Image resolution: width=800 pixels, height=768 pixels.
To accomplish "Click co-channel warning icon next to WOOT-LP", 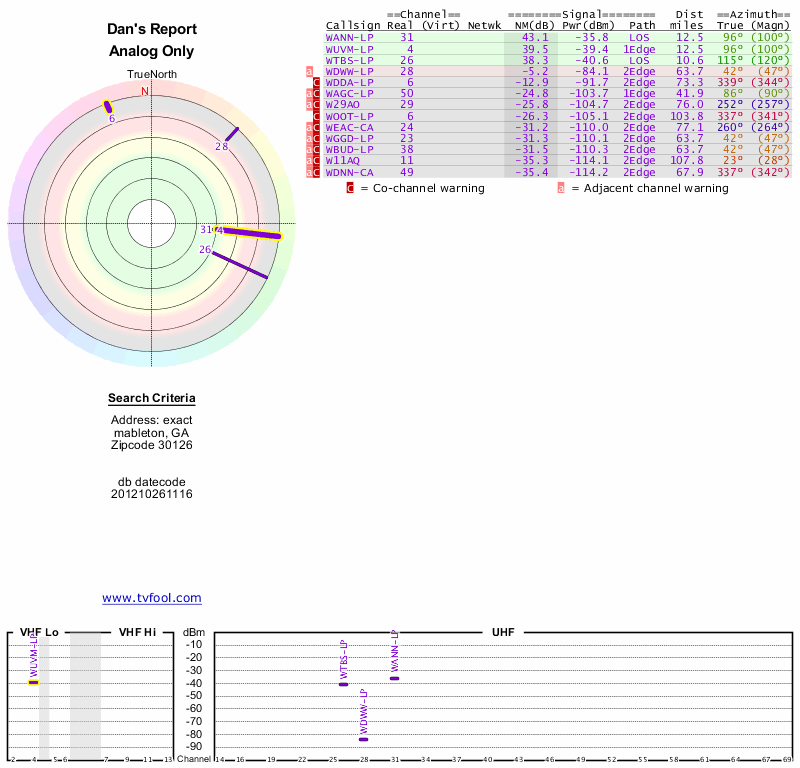I will click(x=317, y=117).
